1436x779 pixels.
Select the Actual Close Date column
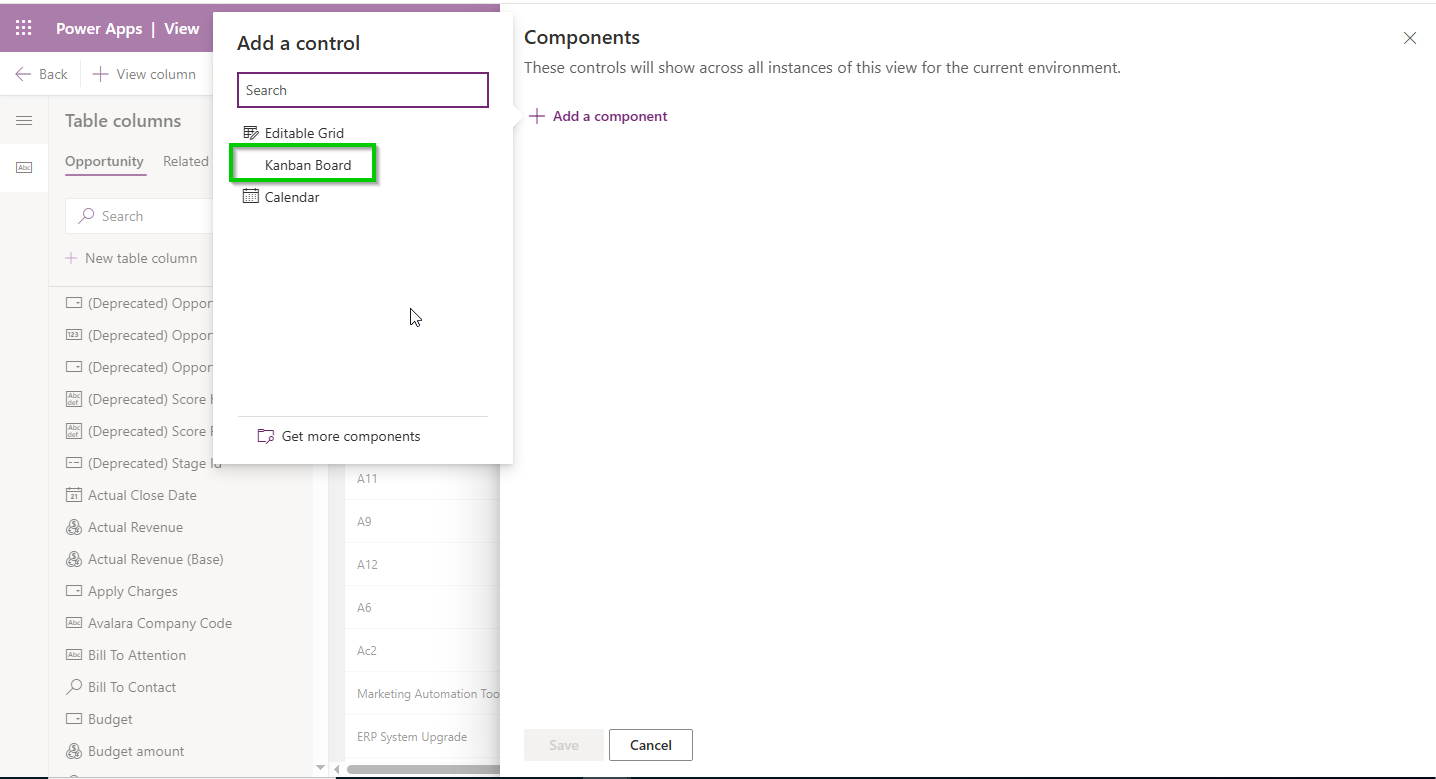tap(141, 495)
